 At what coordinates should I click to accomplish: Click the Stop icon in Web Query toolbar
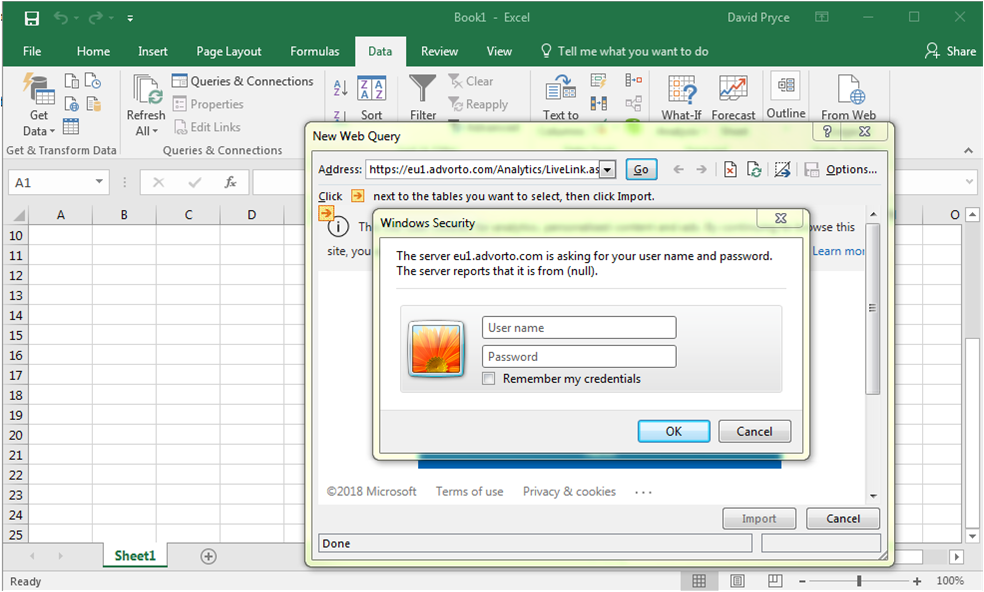coord(730,170)
